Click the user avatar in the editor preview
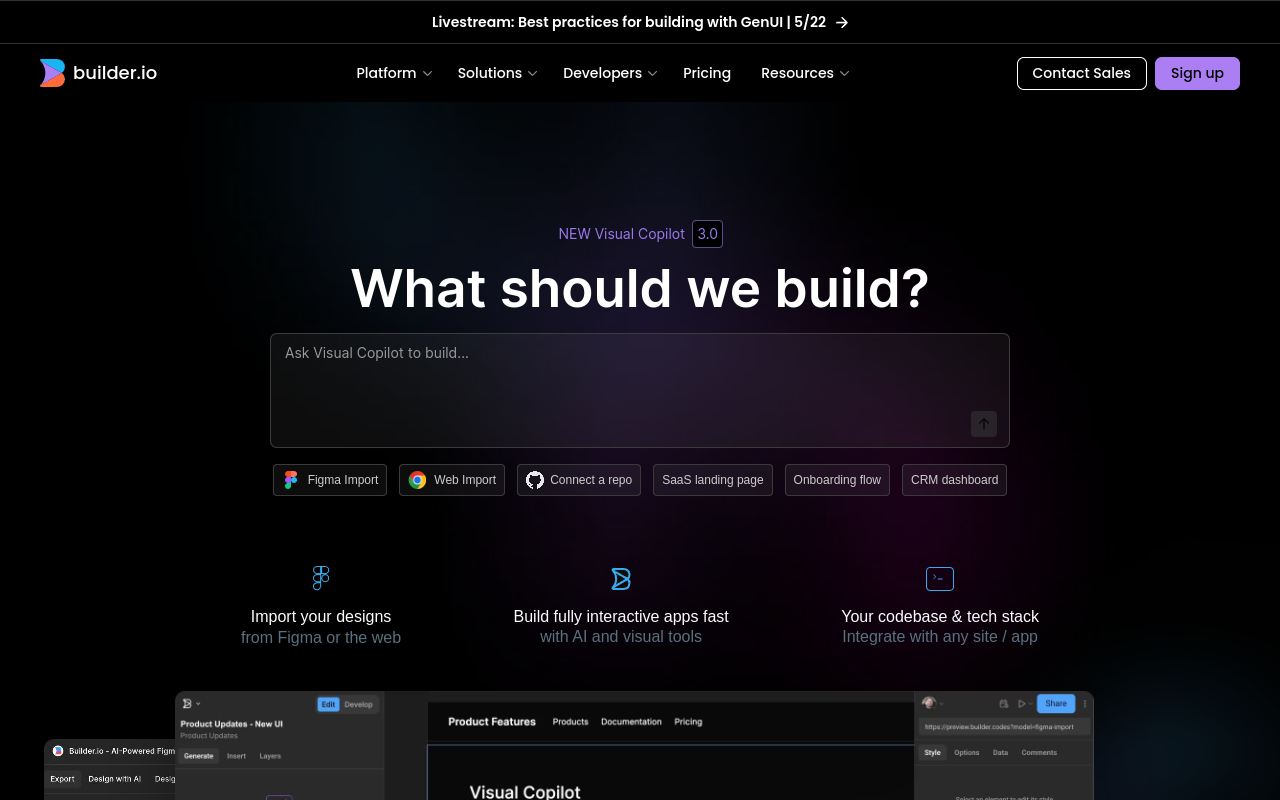The height and width of the screenshot is (800, 1280). (x=929, y=703)
